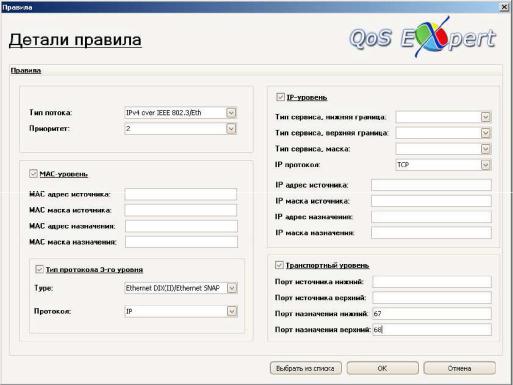Focus the MAC маска назначения field
513x385 pixels.
[x=181, y=242]
